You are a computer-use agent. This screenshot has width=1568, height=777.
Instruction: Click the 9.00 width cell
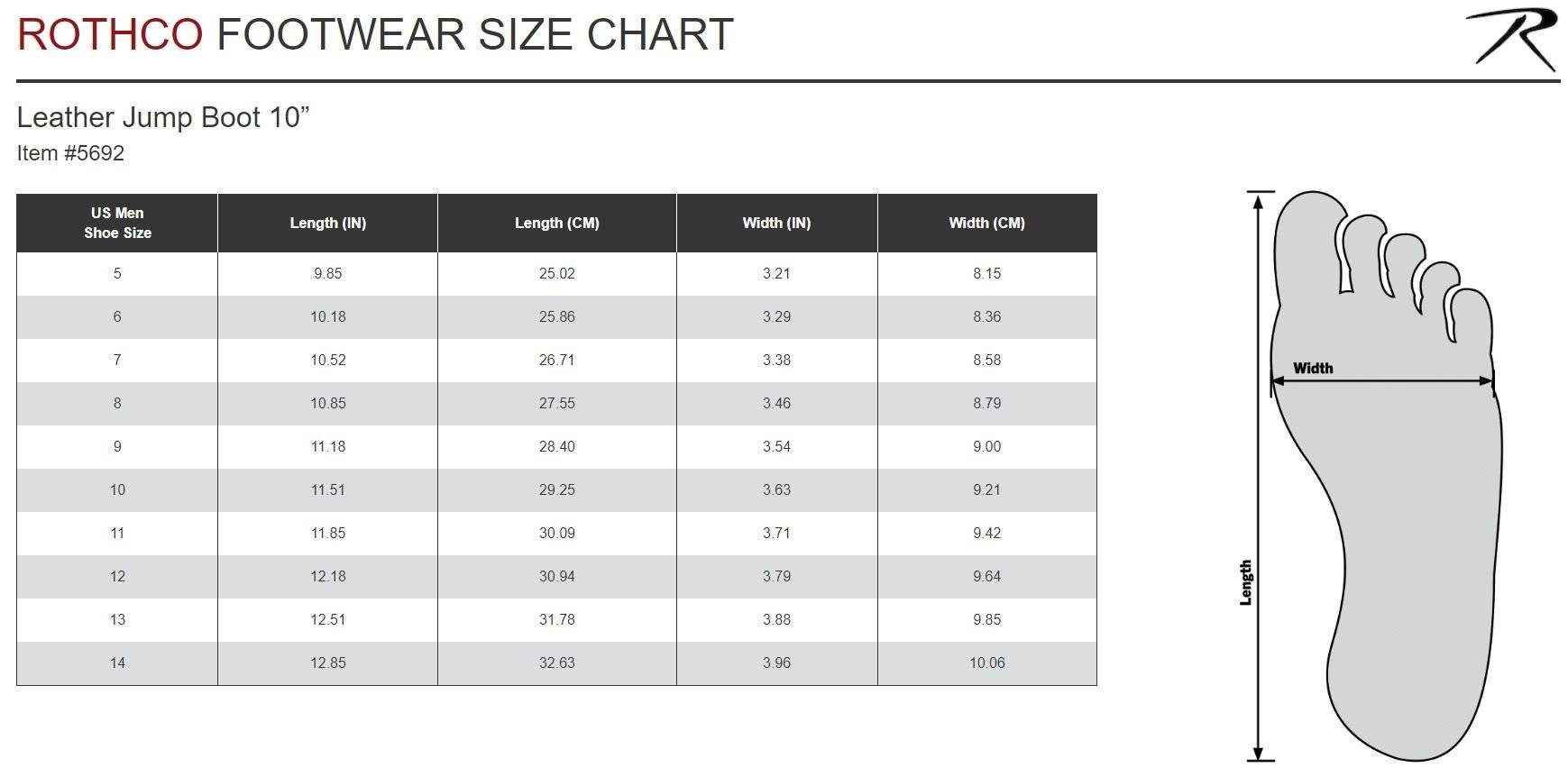tap(986, 446)
